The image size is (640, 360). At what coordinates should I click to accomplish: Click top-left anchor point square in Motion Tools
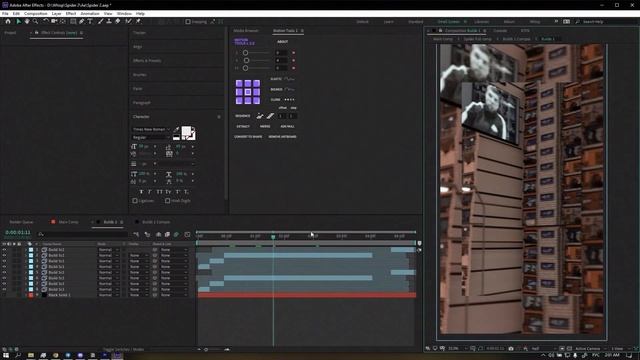[239, 84]
